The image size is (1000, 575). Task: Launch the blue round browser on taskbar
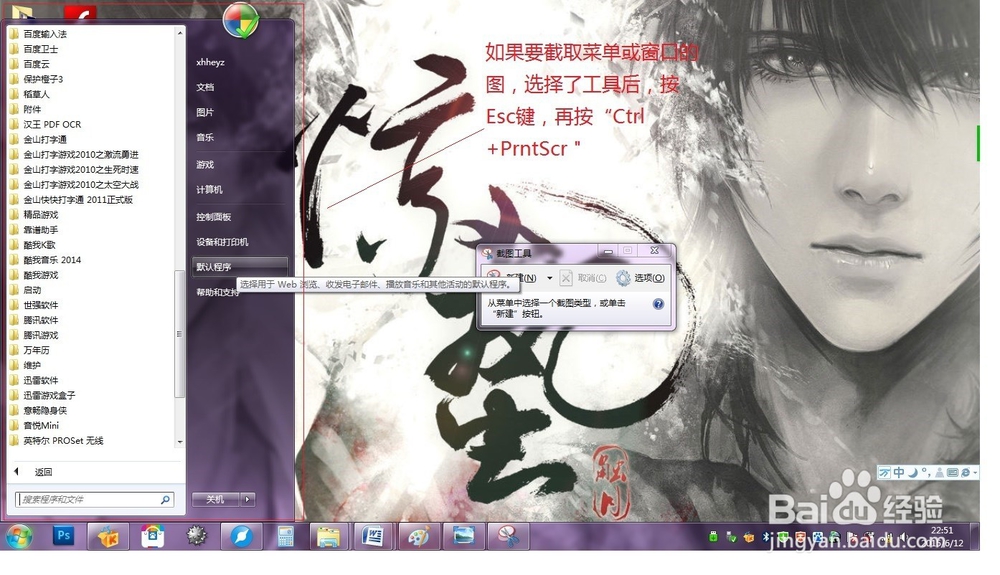242,536
